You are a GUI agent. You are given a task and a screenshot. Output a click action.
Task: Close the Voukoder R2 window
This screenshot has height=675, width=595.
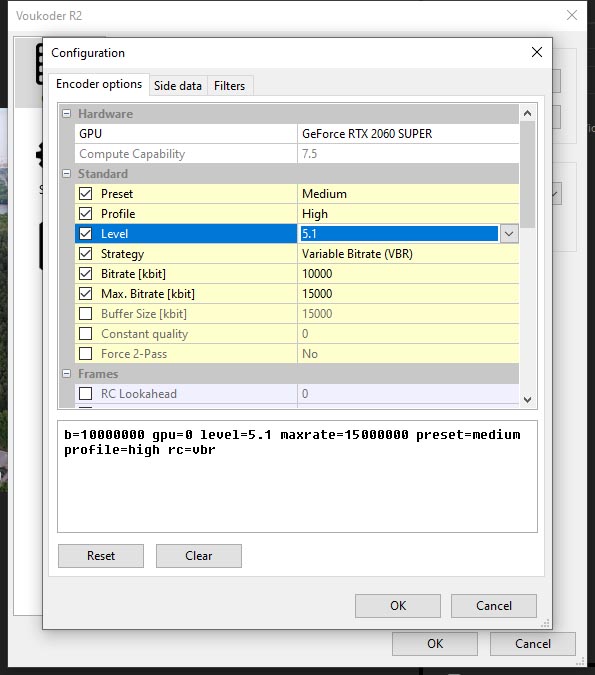click(x=572, y=15)
